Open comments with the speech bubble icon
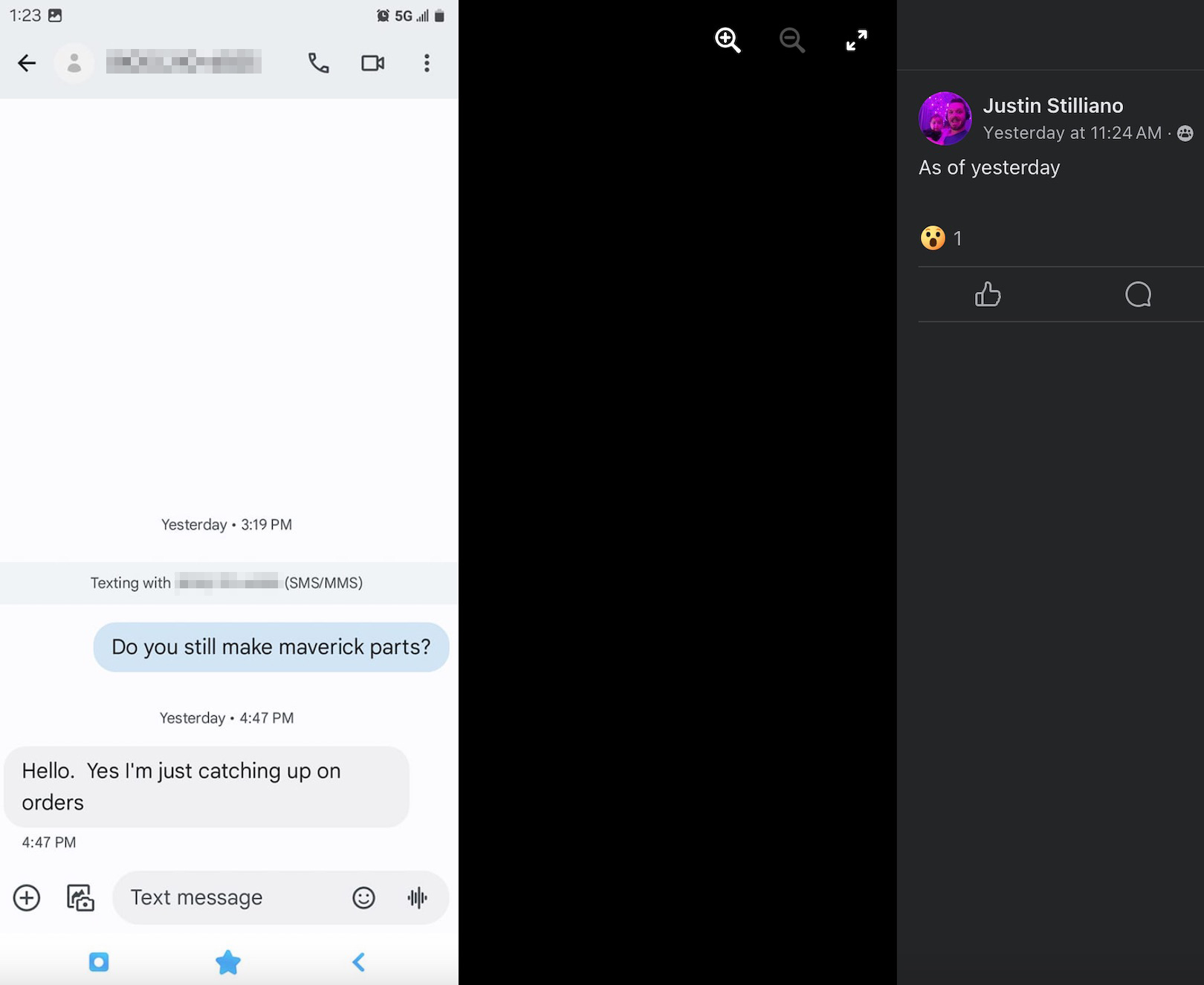Viewport: 1204px width, 985px height. coord(1137,294)
